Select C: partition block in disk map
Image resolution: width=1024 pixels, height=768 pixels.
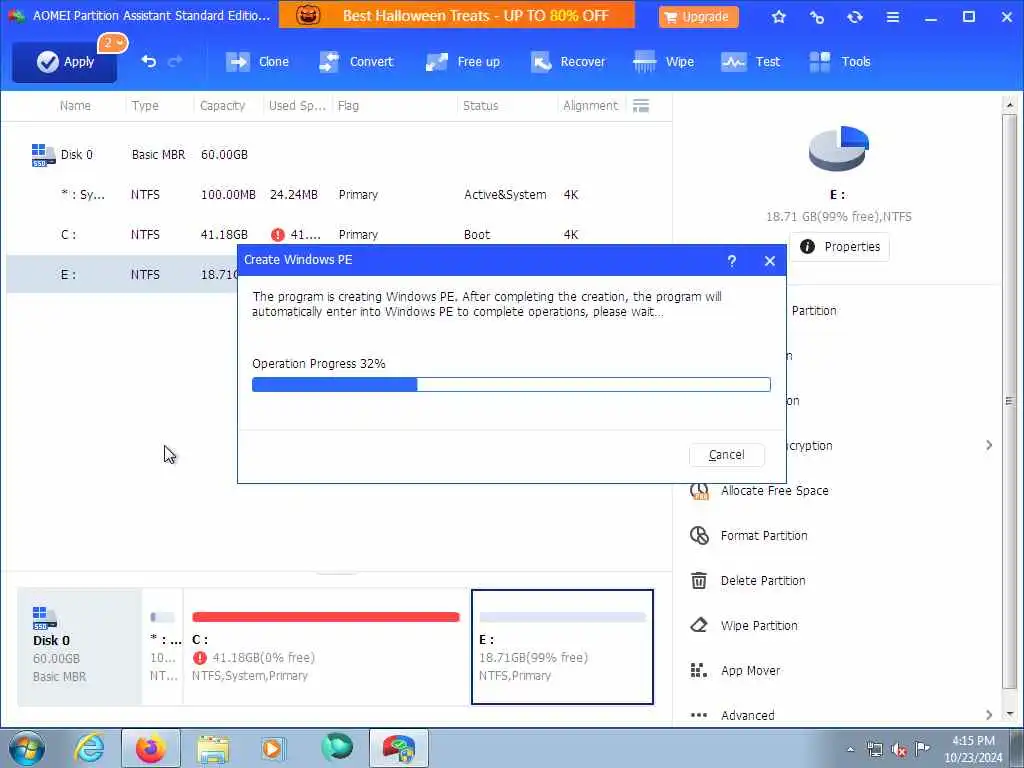point(326,647)
